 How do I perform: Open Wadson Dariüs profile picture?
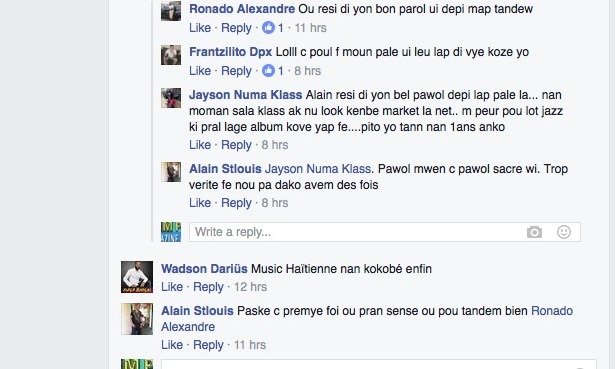pyautogui.click(x=137, y=277)
